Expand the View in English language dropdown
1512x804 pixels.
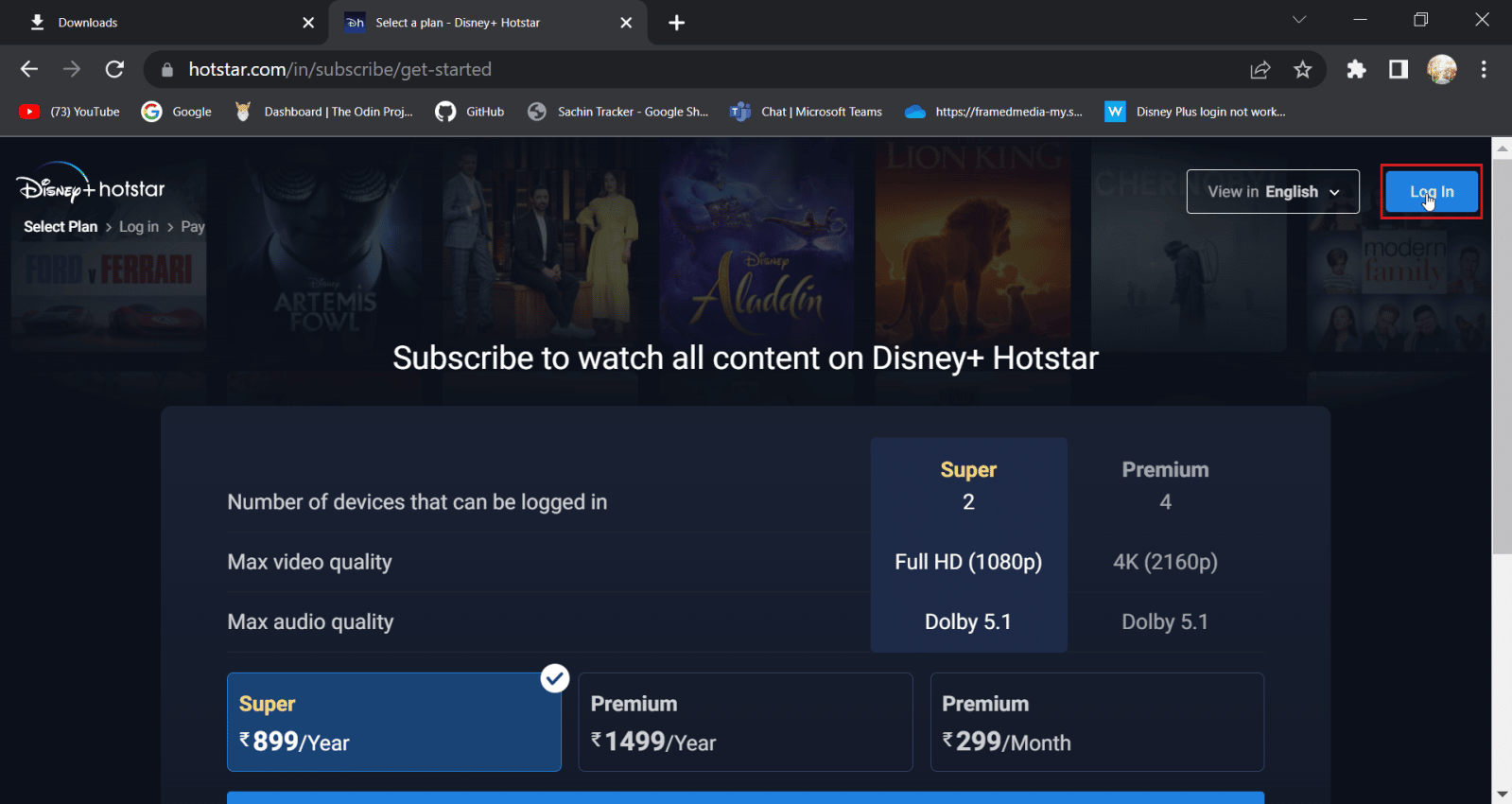(x=1272, y=192)
